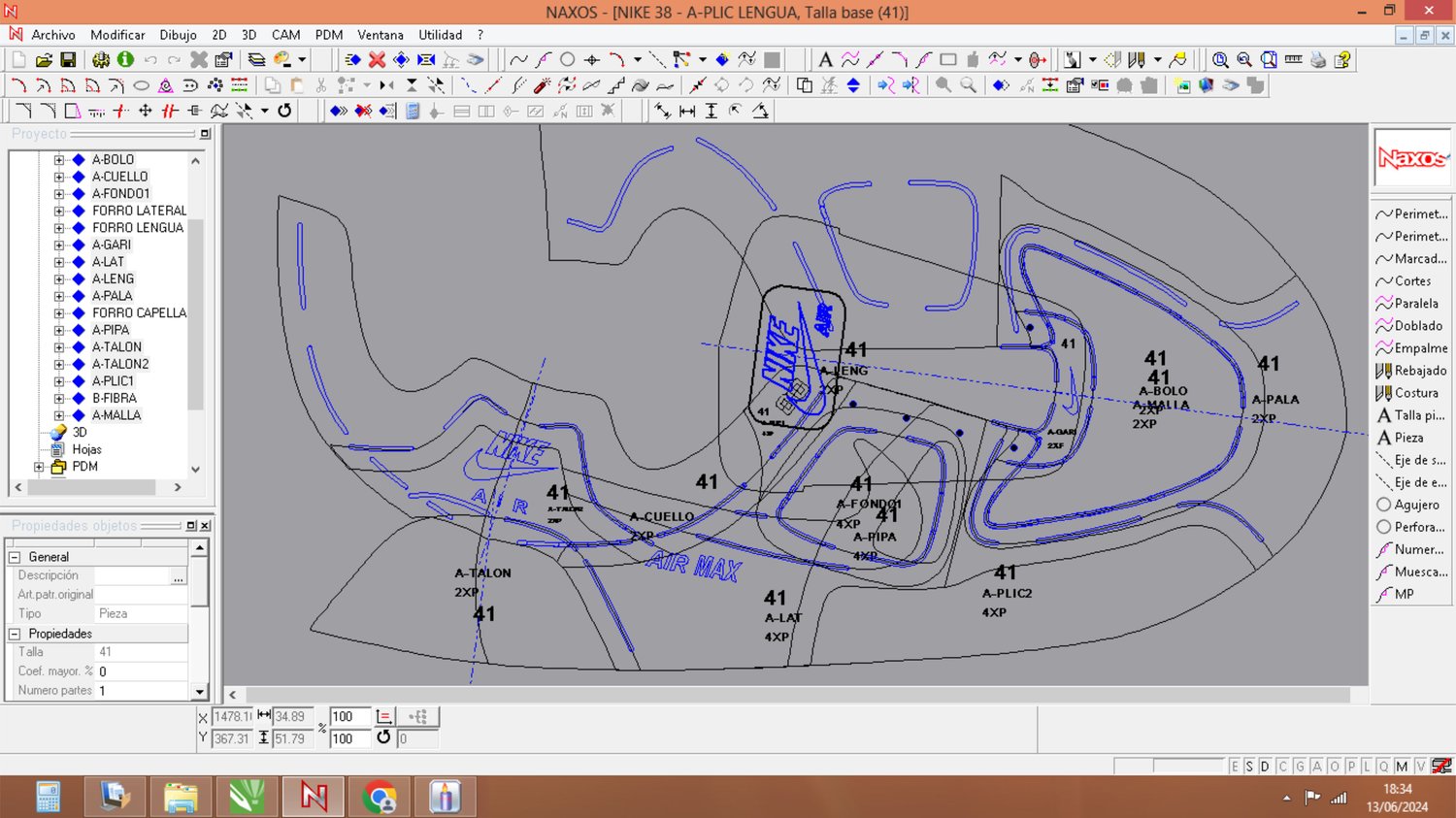
Task: Click the ruler measure icon
Action: click(1293, 60)
